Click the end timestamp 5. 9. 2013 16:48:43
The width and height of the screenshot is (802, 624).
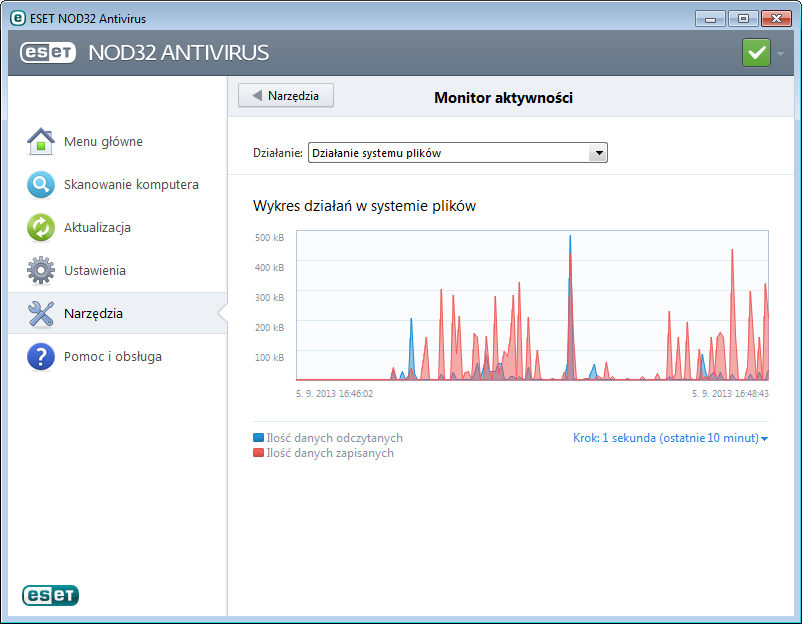[730, 394]
